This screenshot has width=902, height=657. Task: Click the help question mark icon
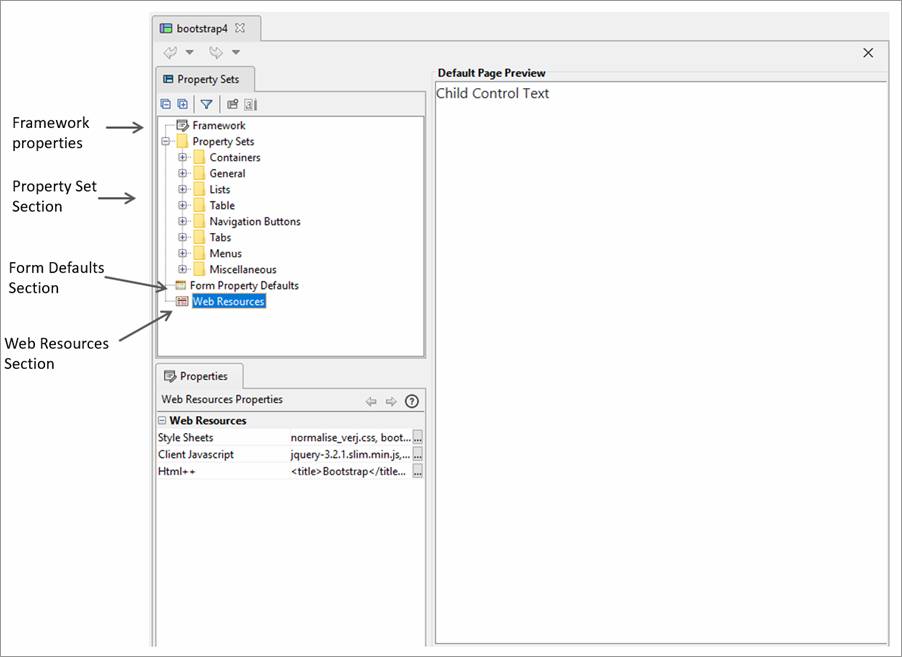point(412,401)
